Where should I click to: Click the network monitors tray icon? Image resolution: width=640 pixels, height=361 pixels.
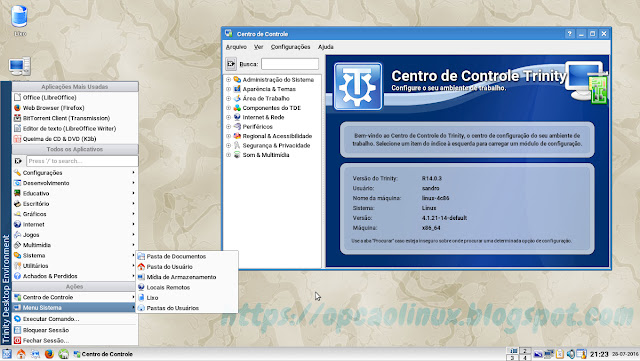tap(549, 354)
